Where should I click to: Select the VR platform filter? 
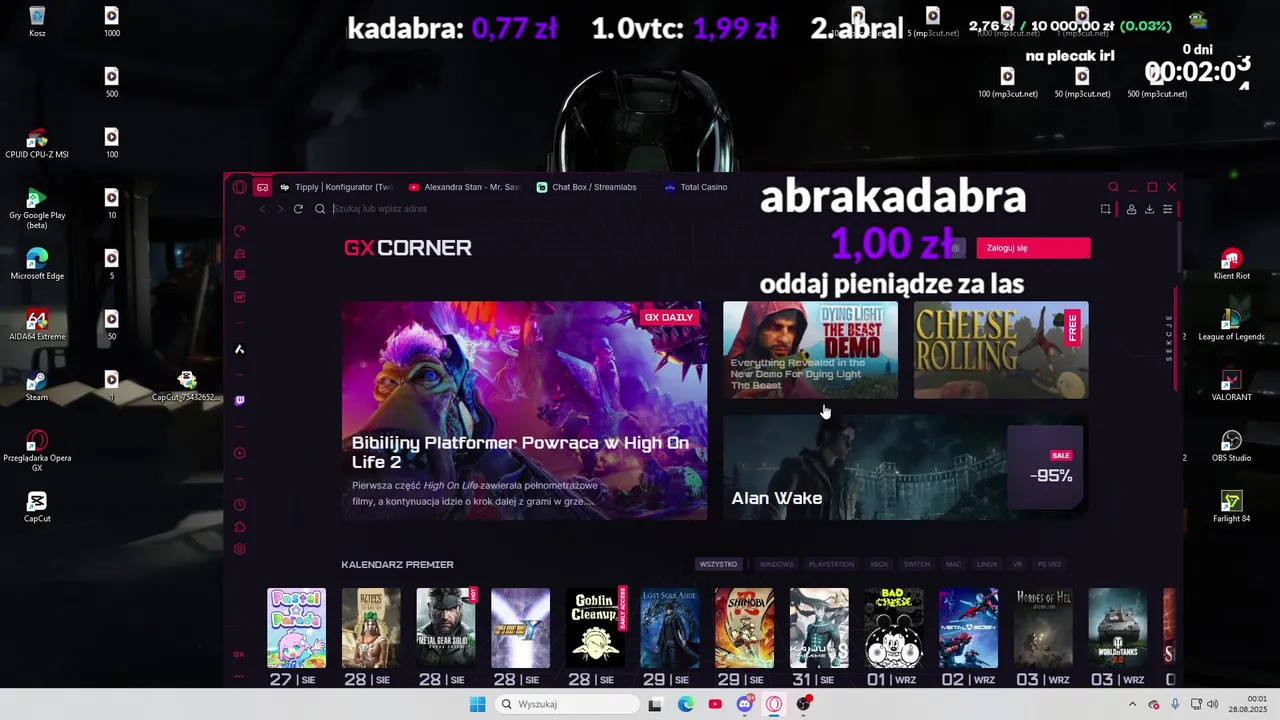coord(1017,564)
